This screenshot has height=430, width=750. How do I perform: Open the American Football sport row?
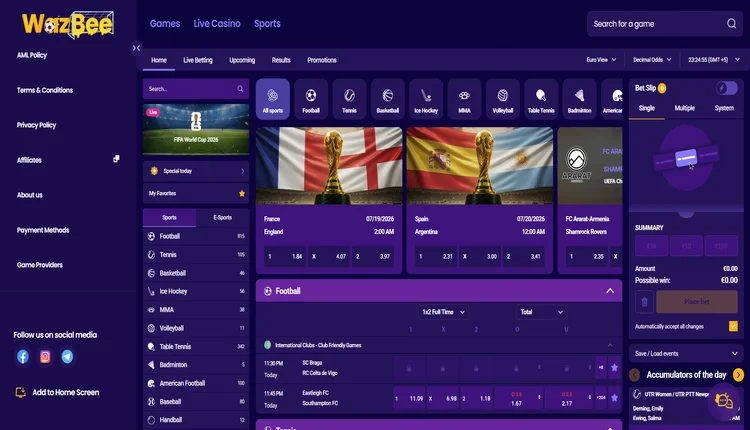tap(196, 383)
